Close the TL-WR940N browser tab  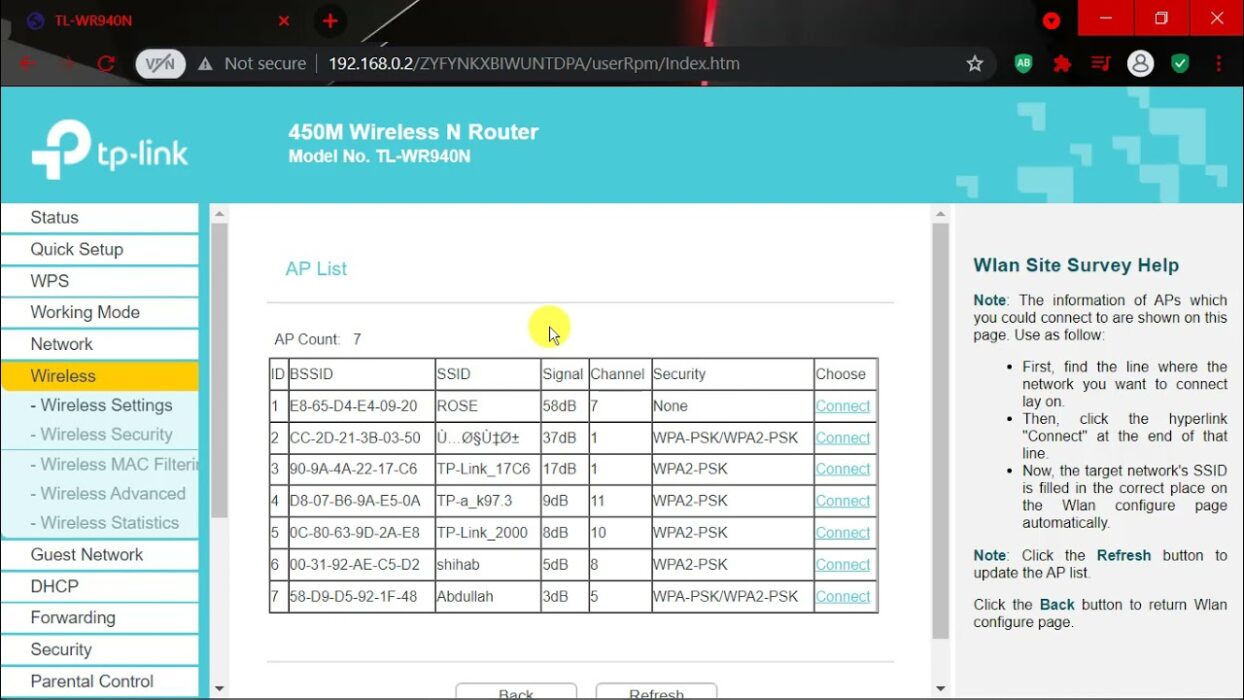(284, 20)
